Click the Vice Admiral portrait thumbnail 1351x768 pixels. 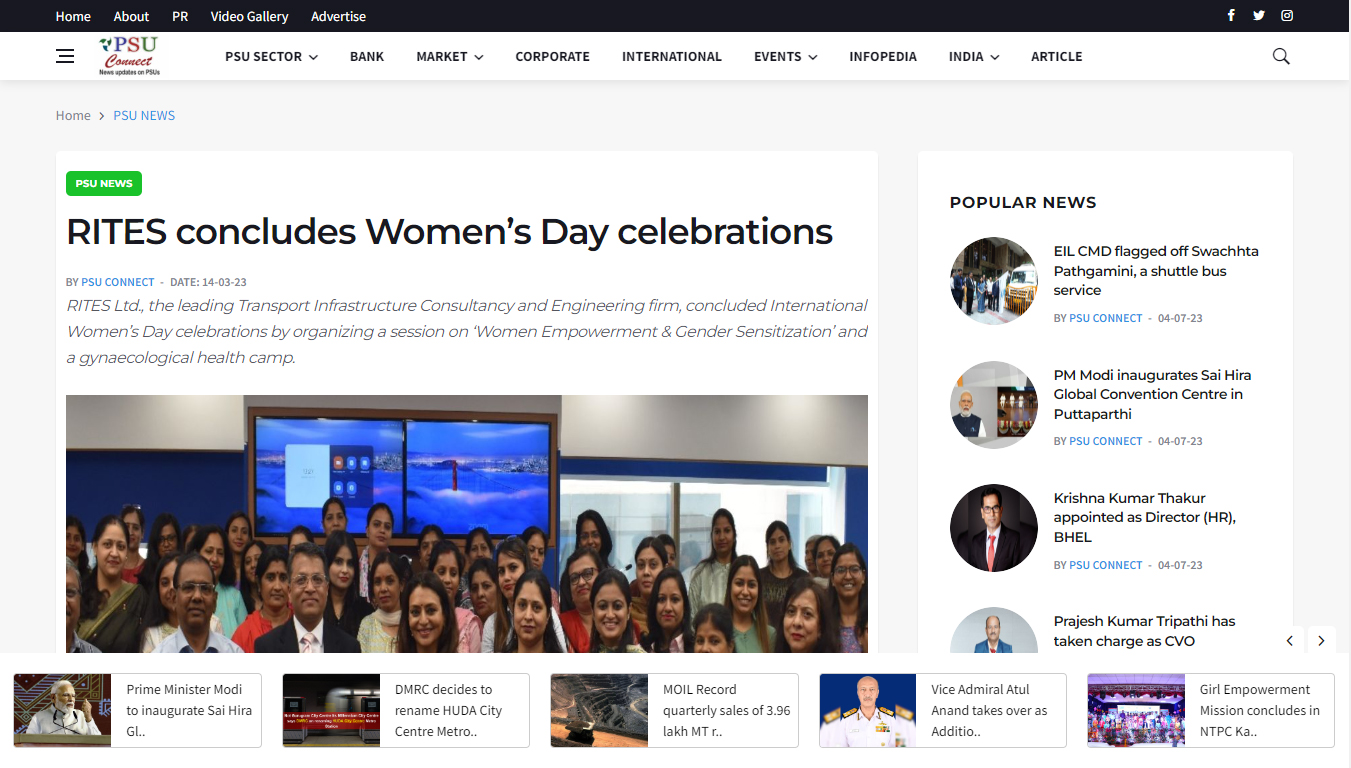pos(868,710)
